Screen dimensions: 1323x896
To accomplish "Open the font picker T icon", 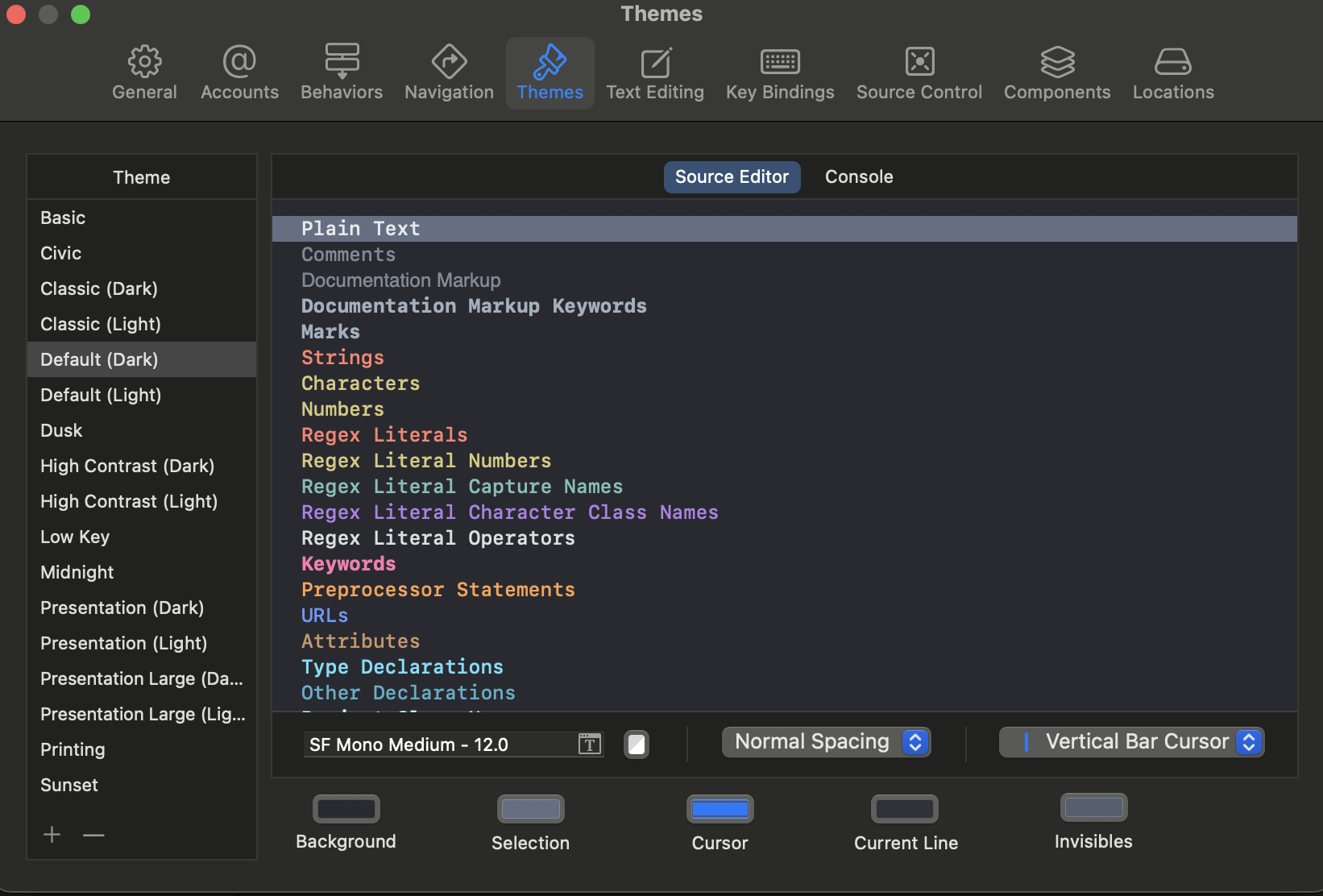I will pos(590,744).
